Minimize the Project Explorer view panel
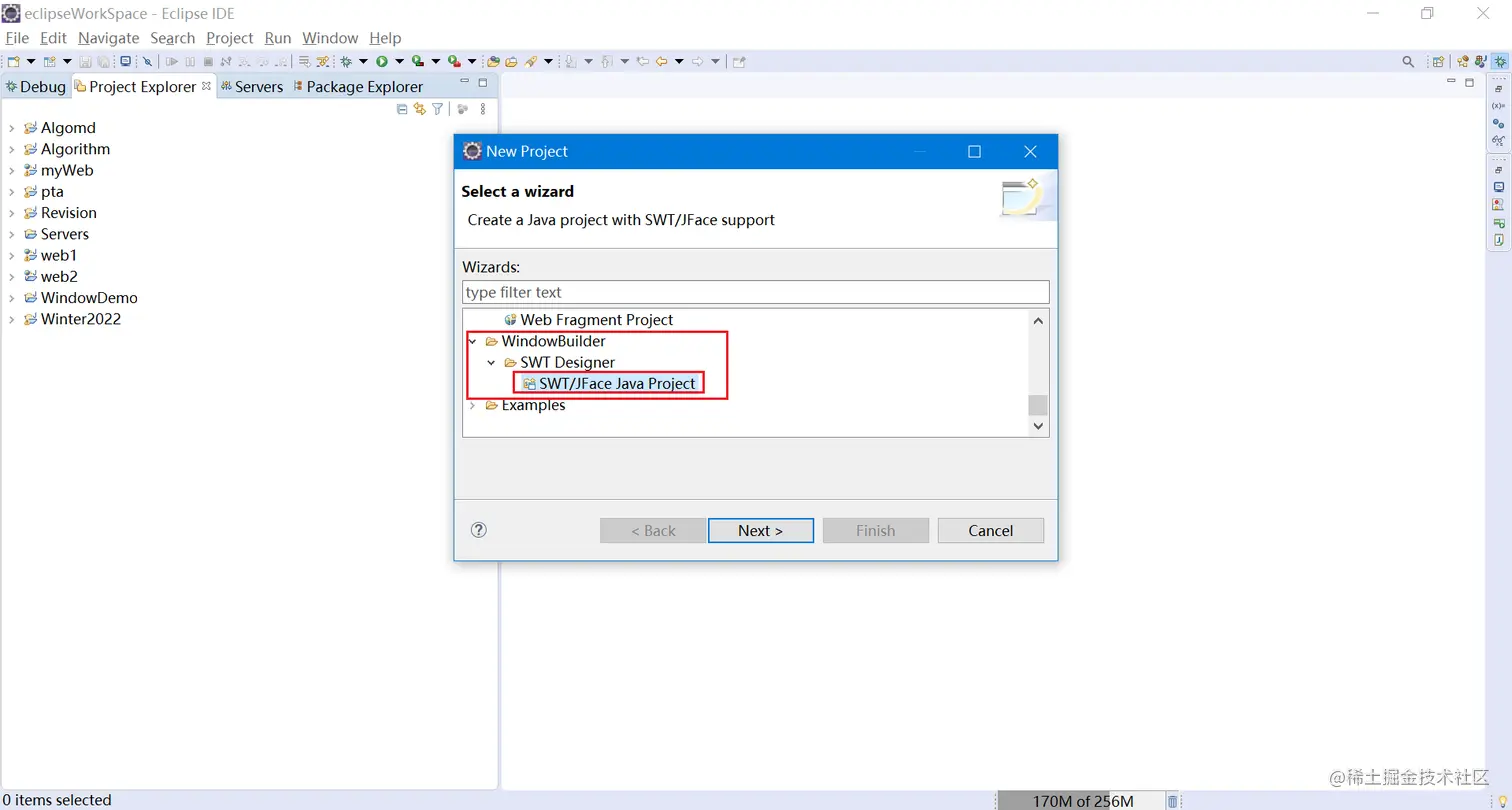The image size is (1512, 810). 464,82
